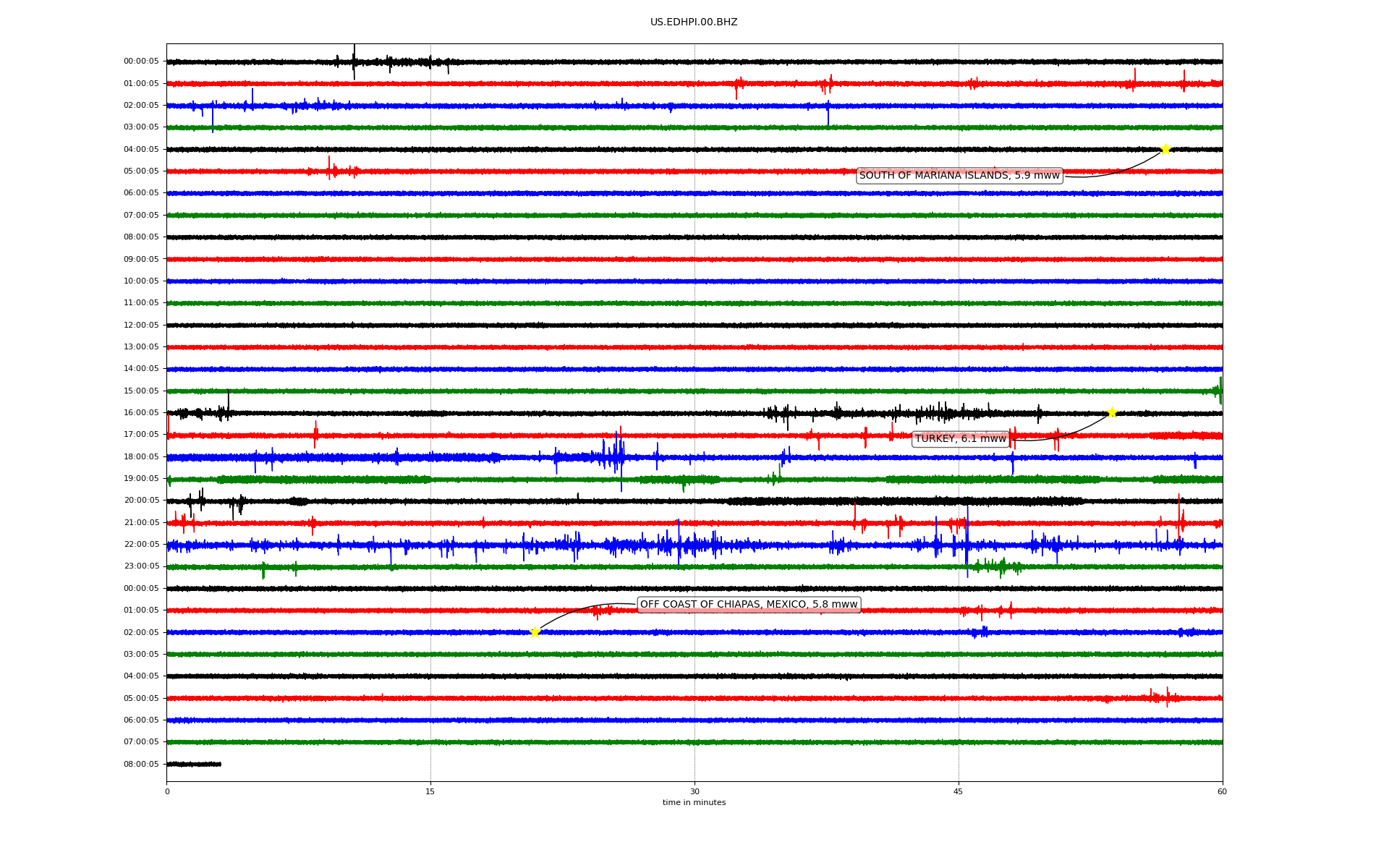Viewport: 1389px width, 868px height.
Task: Click the plot title US.EDHPI.00.BHZ
Action: coord(694,22)
